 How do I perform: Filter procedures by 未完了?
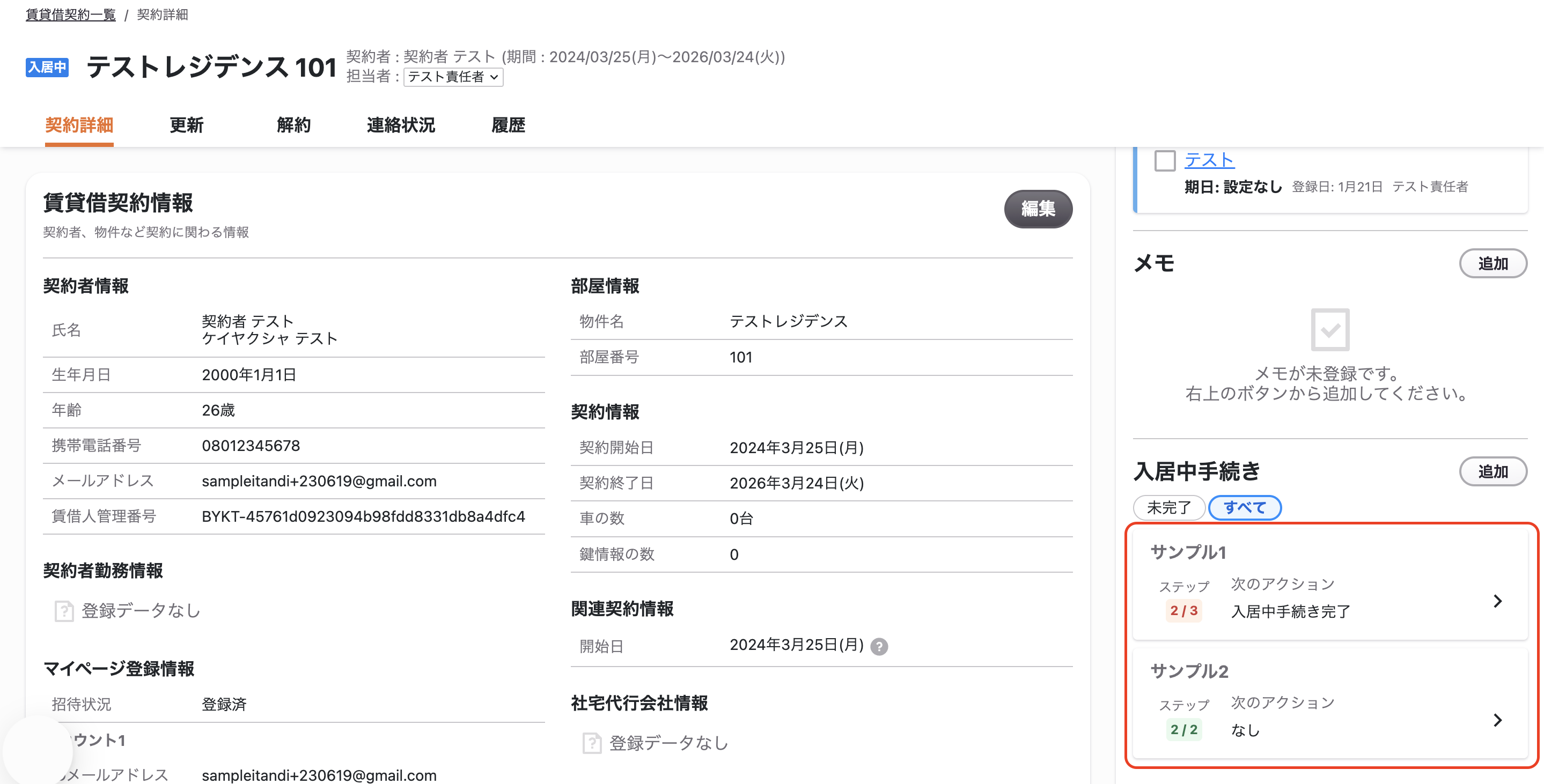point(1169,508)
